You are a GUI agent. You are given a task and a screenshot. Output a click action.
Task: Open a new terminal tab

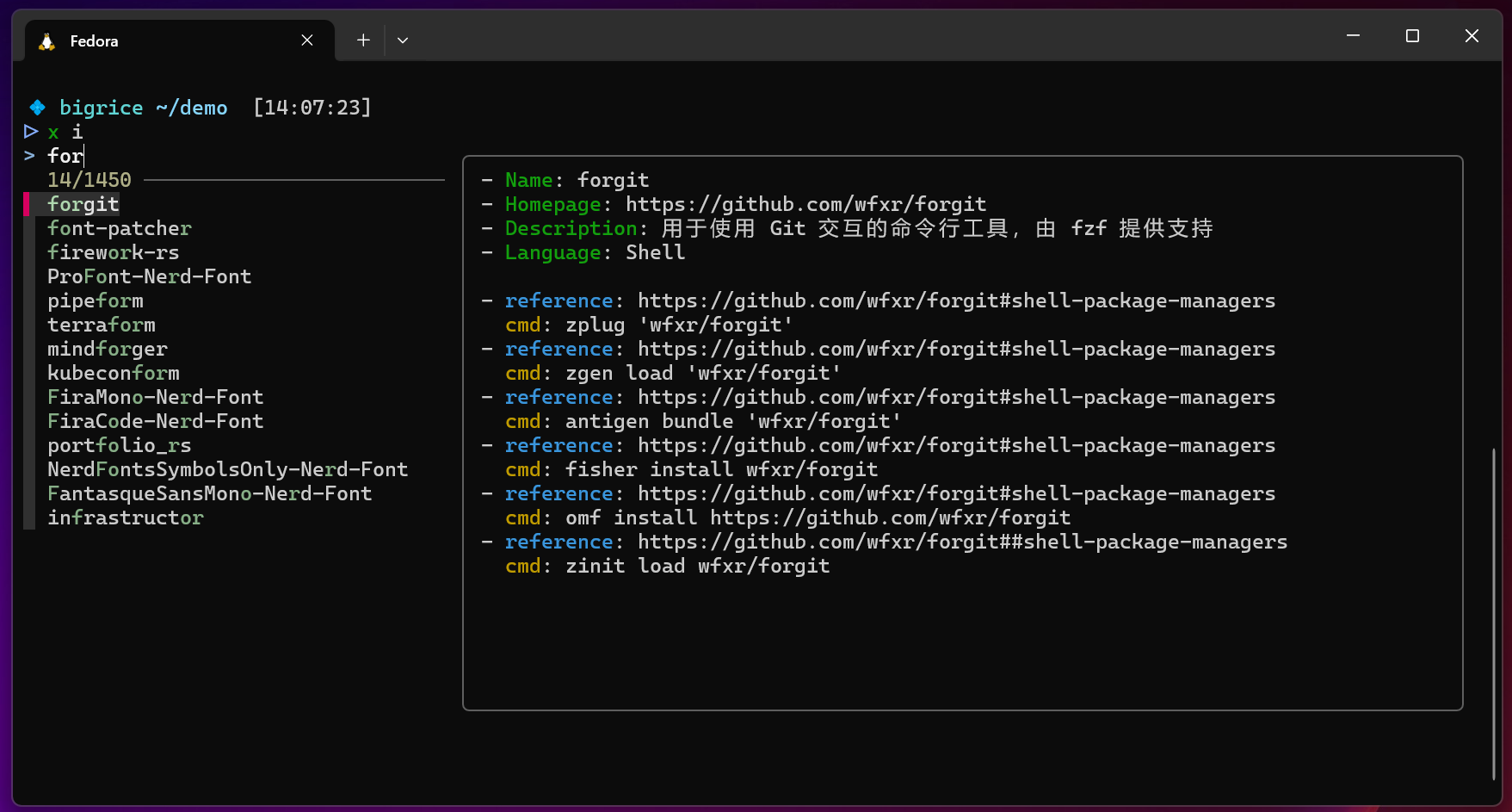(x=363, y=40)
